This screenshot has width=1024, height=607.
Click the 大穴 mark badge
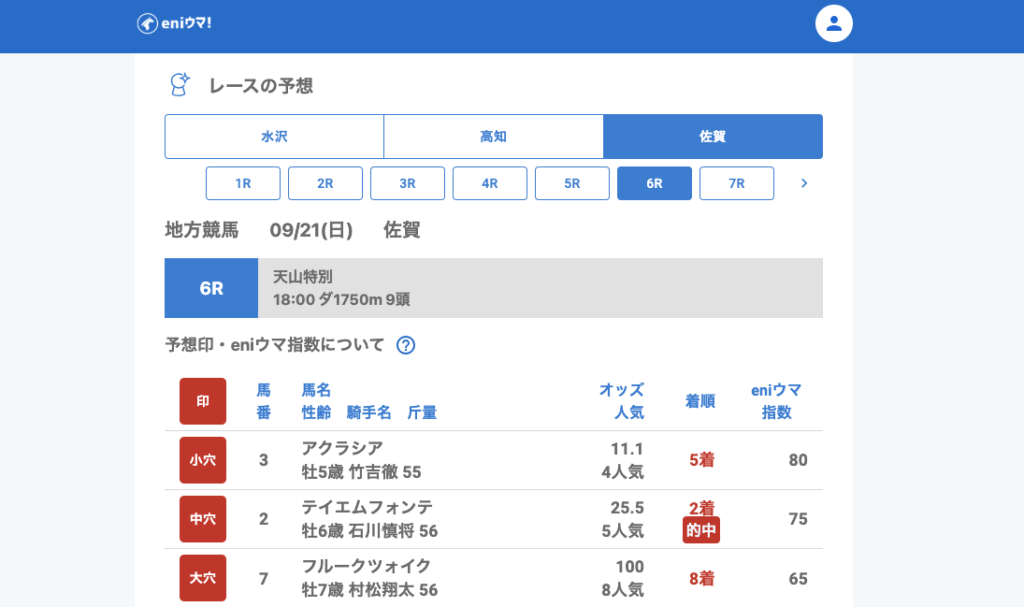(203, 578)
